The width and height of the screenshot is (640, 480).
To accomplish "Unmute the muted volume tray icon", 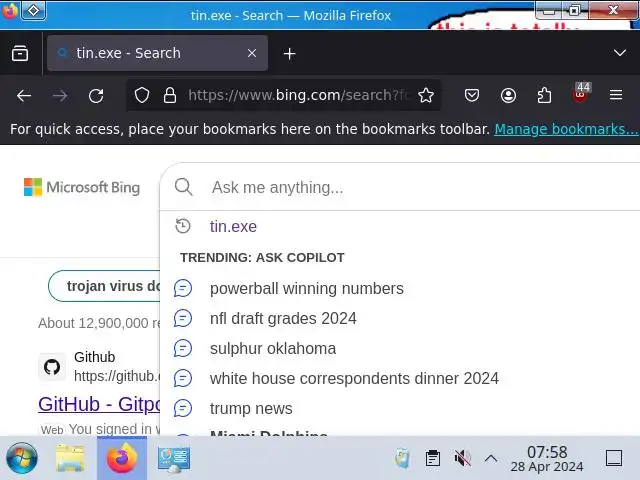I will click(x=462, y=458).
